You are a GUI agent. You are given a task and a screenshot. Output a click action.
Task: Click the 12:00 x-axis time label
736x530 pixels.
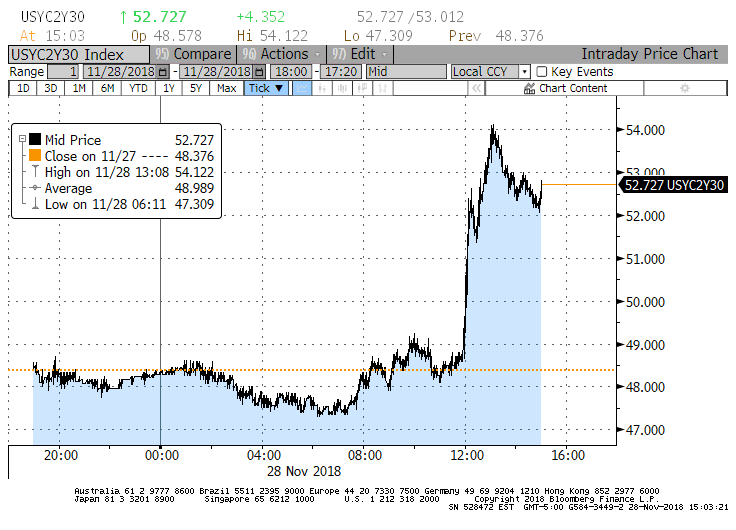467,455
